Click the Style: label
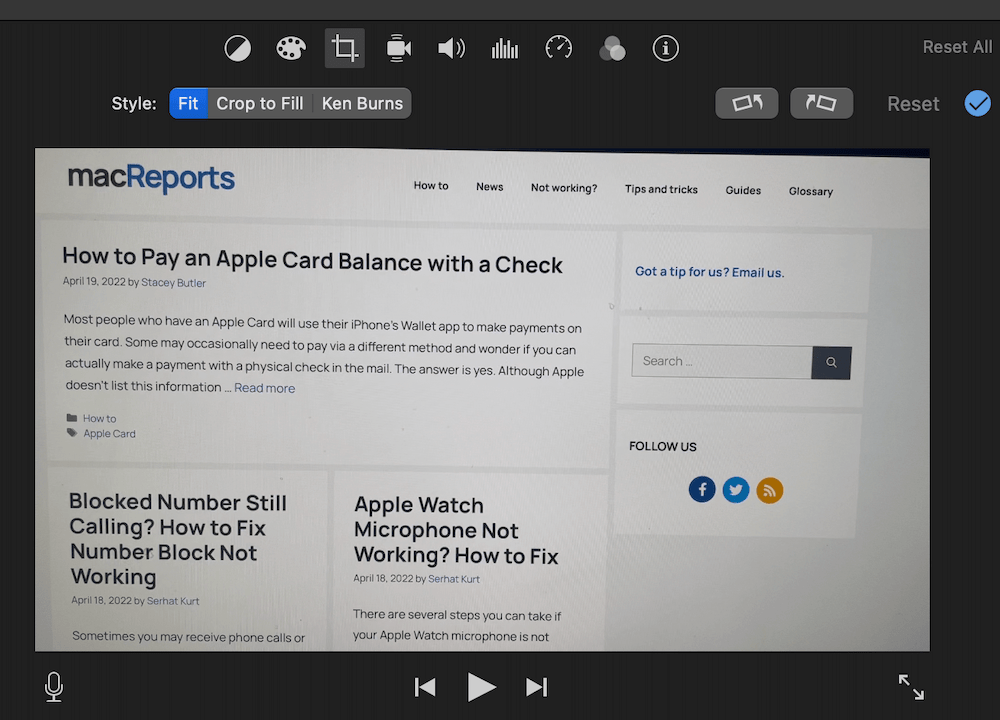 (x=134, y=103)
